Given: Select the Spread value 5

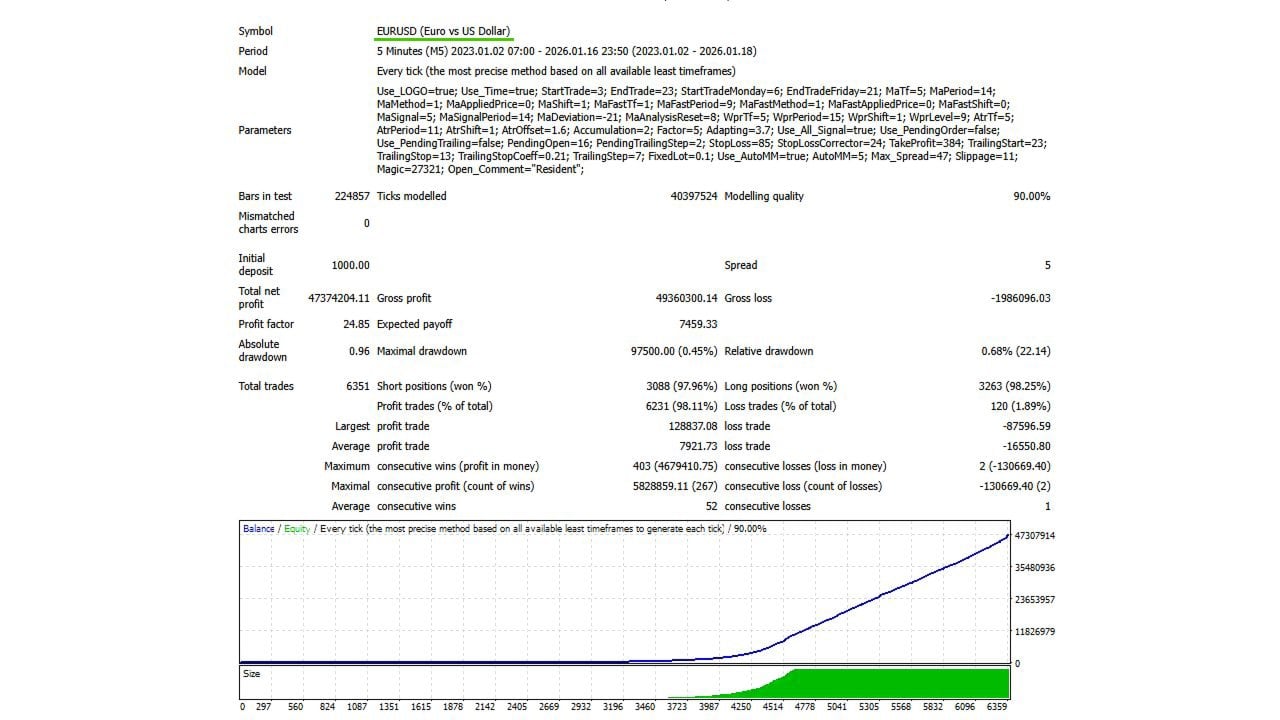Looking at the screenshot, I should click(x=1048, y=265).
